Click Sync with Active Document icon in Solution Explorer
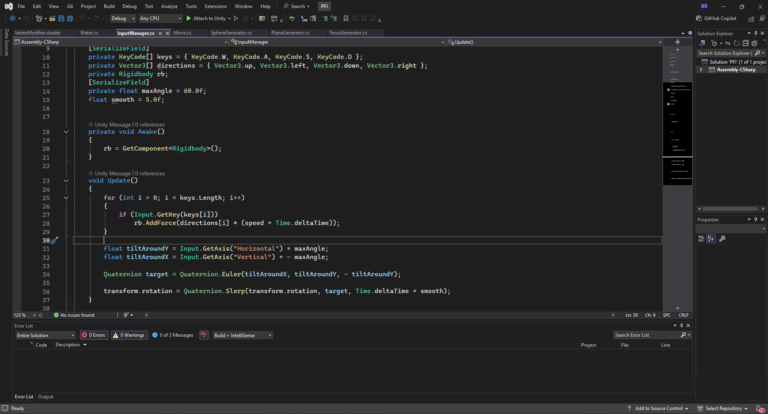The width and height of the screenshot is (768, 414). 727,43
